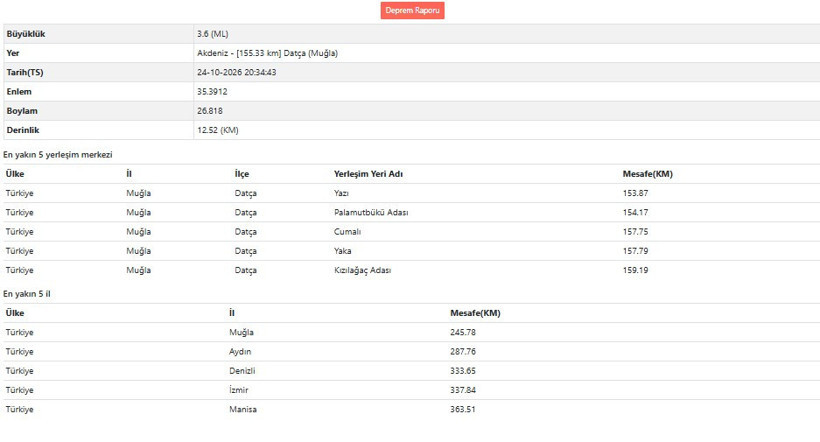820x442 pixels.
Task: Select magnitude value 3.6 (ML)
Action: [x=212, y=34]
